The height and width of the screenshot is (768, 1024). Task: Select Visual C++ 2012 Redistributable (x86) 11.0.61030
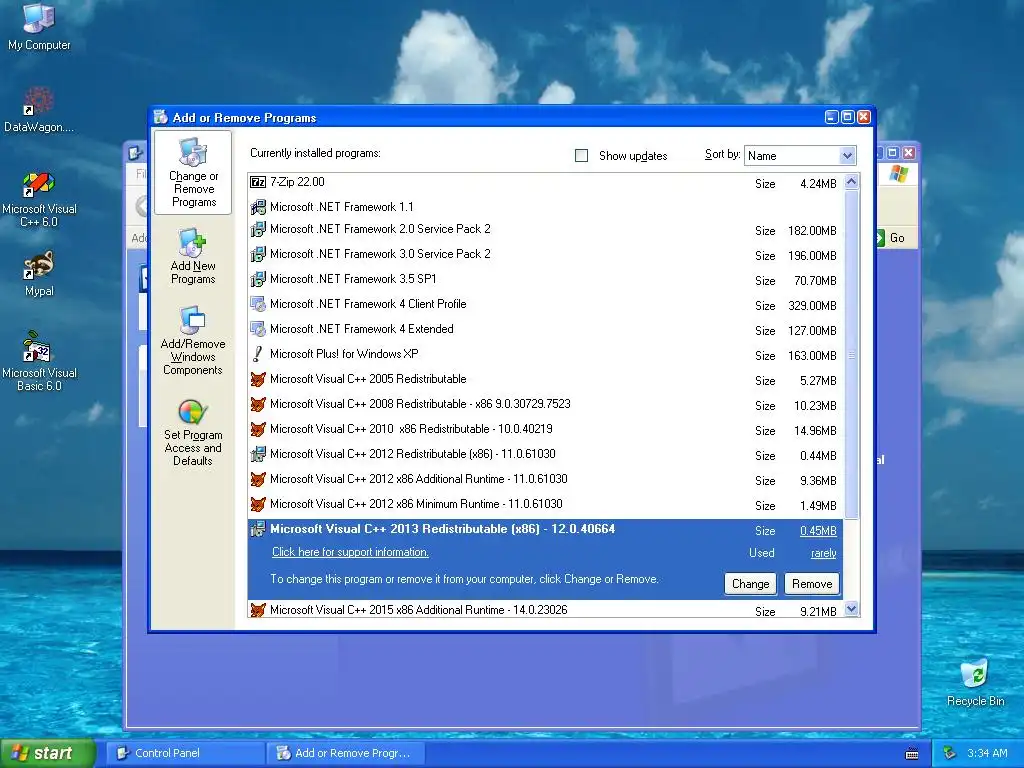[545, 455]
